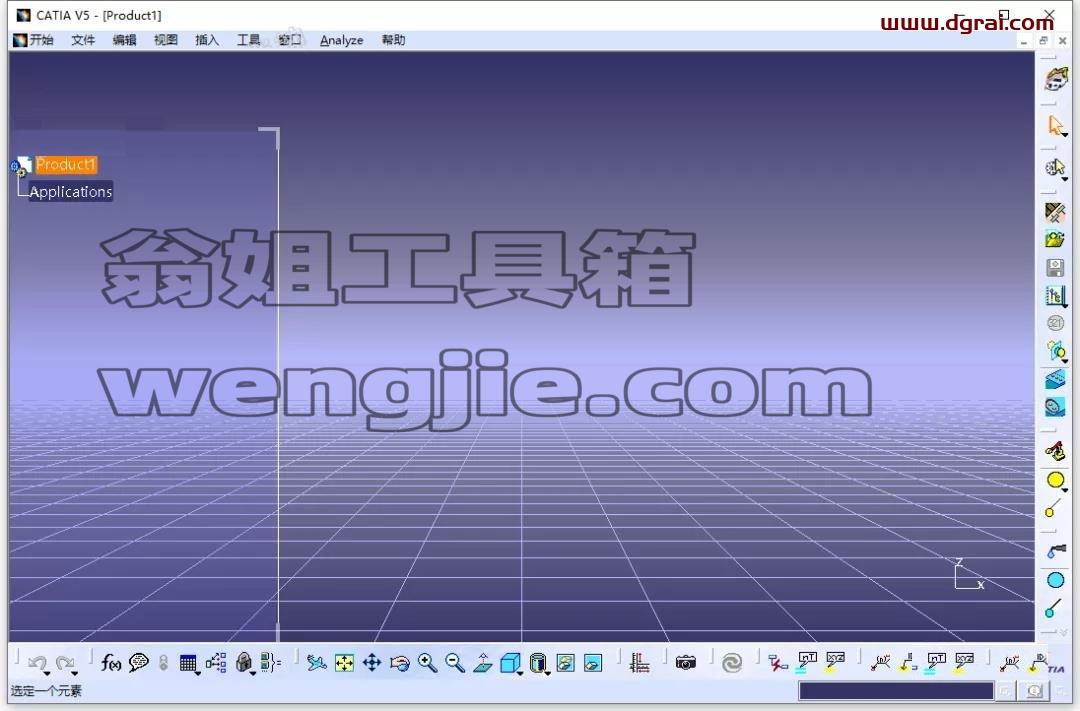Viewport: 1080px width, 711px height.
Task: Click the comment speech bubble icon
Action: coord(138,663)
